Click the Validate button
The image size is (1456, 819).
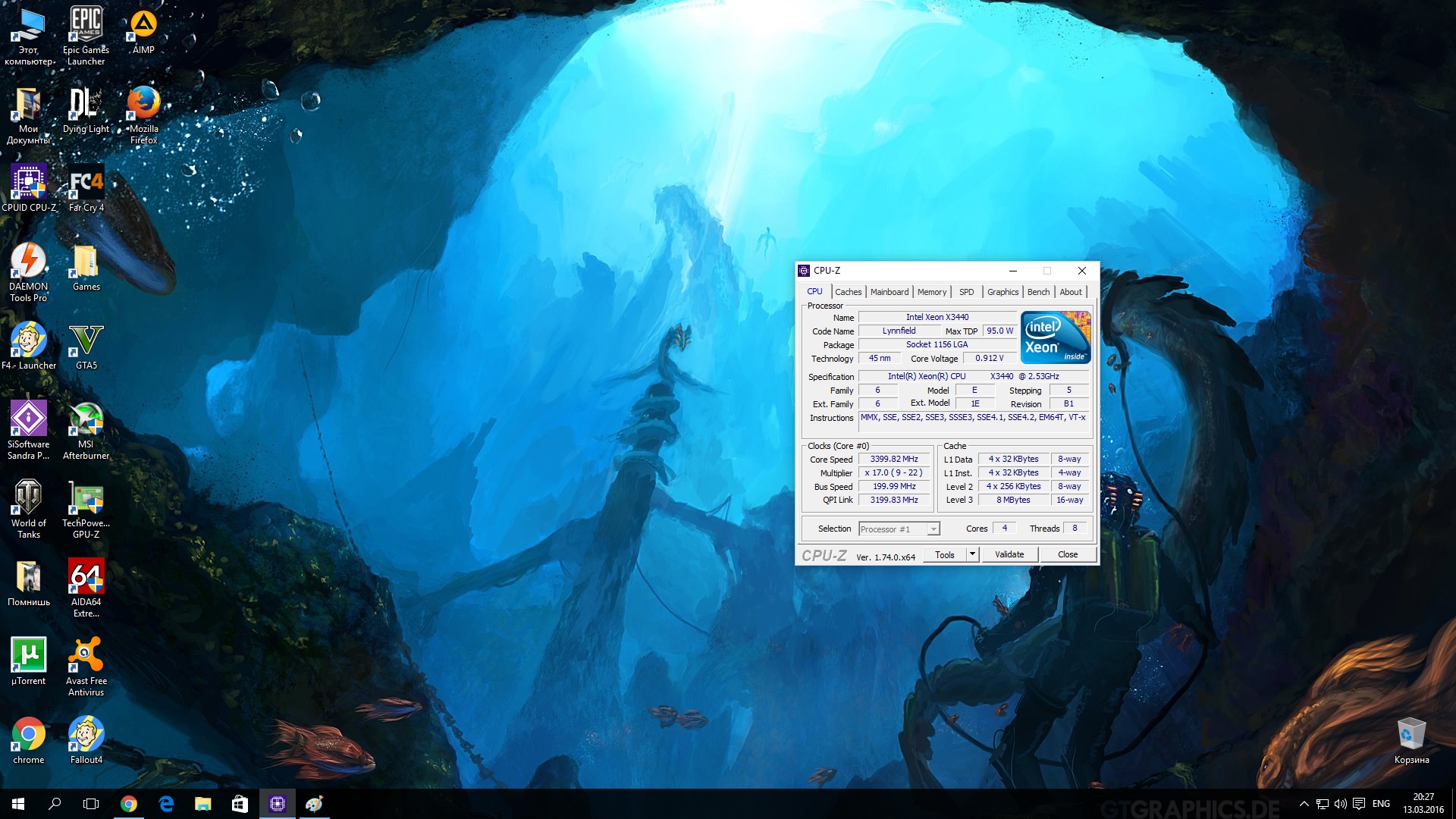(1009, 554)
